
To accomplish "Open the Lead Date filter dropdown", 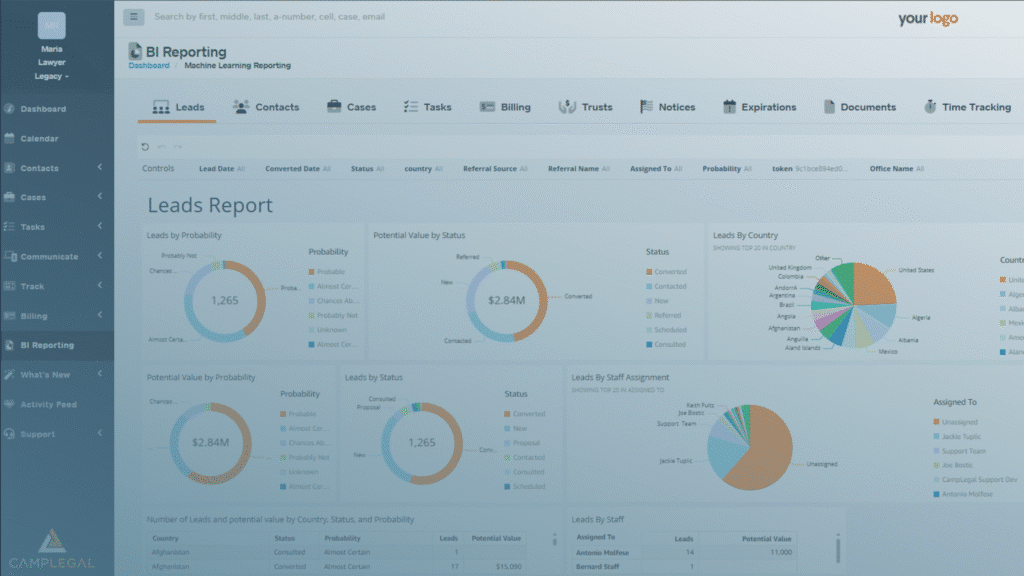I will point(221,169).
